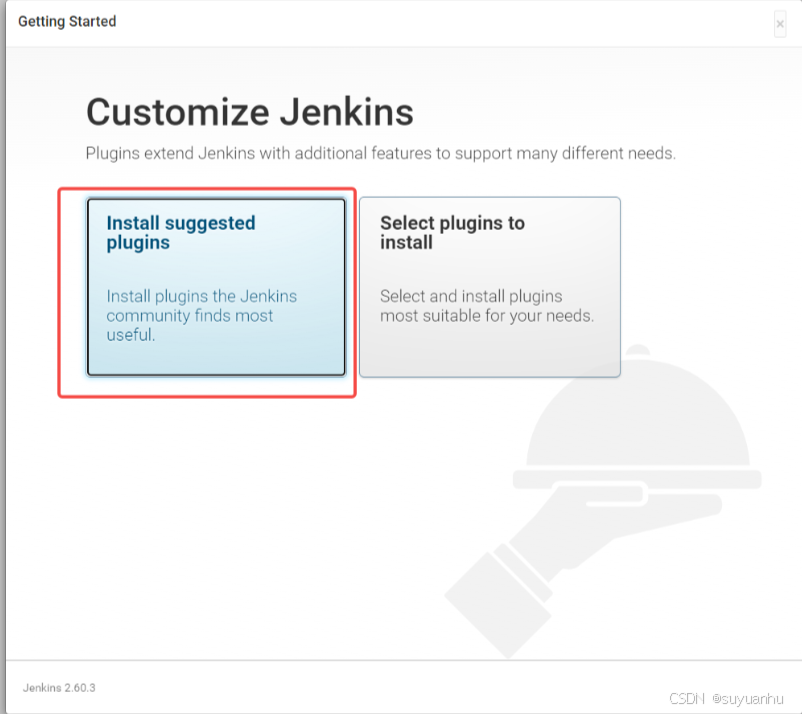Choose Select plugins to install option

pyautogui.click(x=489, y=287)
